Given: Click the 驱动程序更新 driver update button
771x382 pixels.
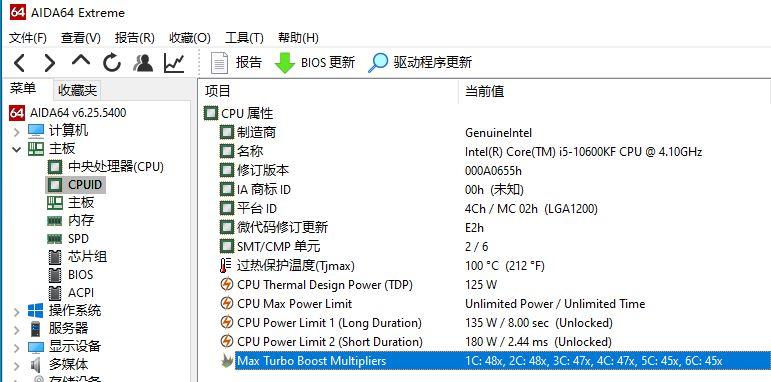Looking at the screenshot, I should (420, 63).
